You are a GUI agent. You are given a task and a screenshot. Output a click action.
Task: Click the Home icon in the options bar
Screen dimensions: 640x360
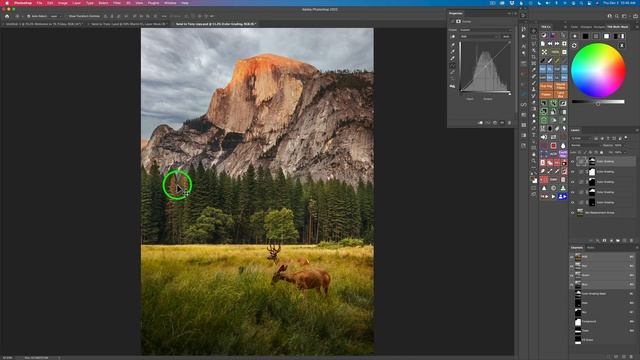tap(7, 16)
